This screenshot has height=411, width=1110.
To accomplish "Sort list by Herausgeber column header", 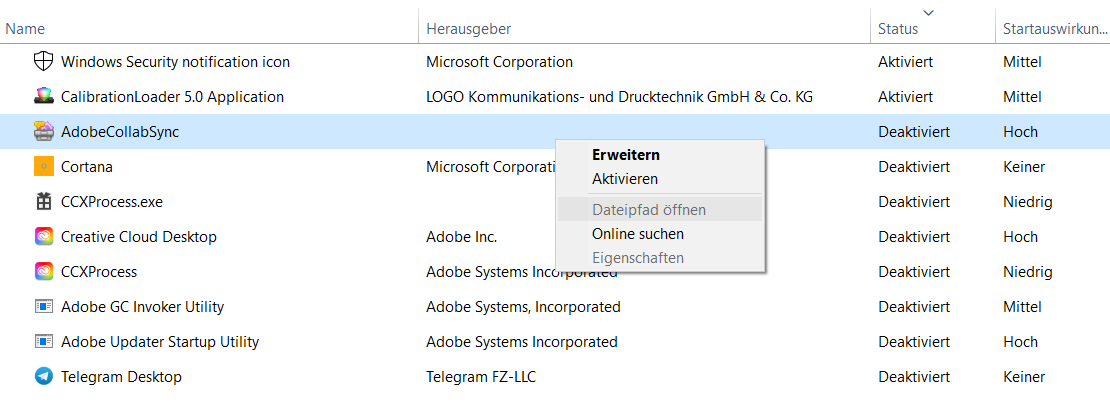I will (x=468, y=29).
